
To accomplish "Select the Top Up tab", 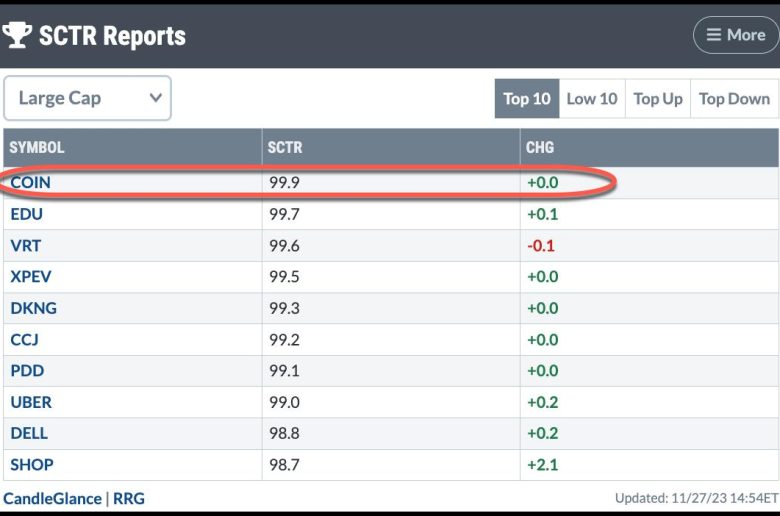I will [658, 99].
